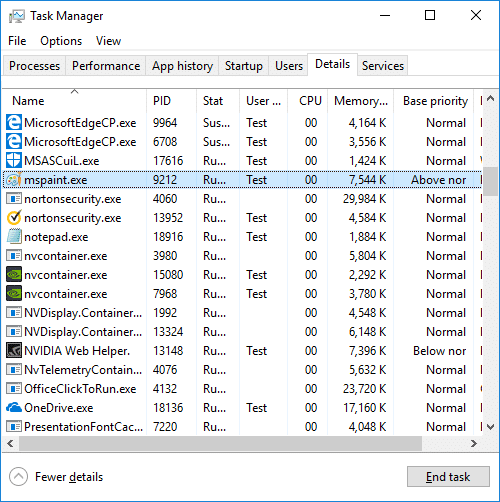Open the File menu

(x=17, y=41)
